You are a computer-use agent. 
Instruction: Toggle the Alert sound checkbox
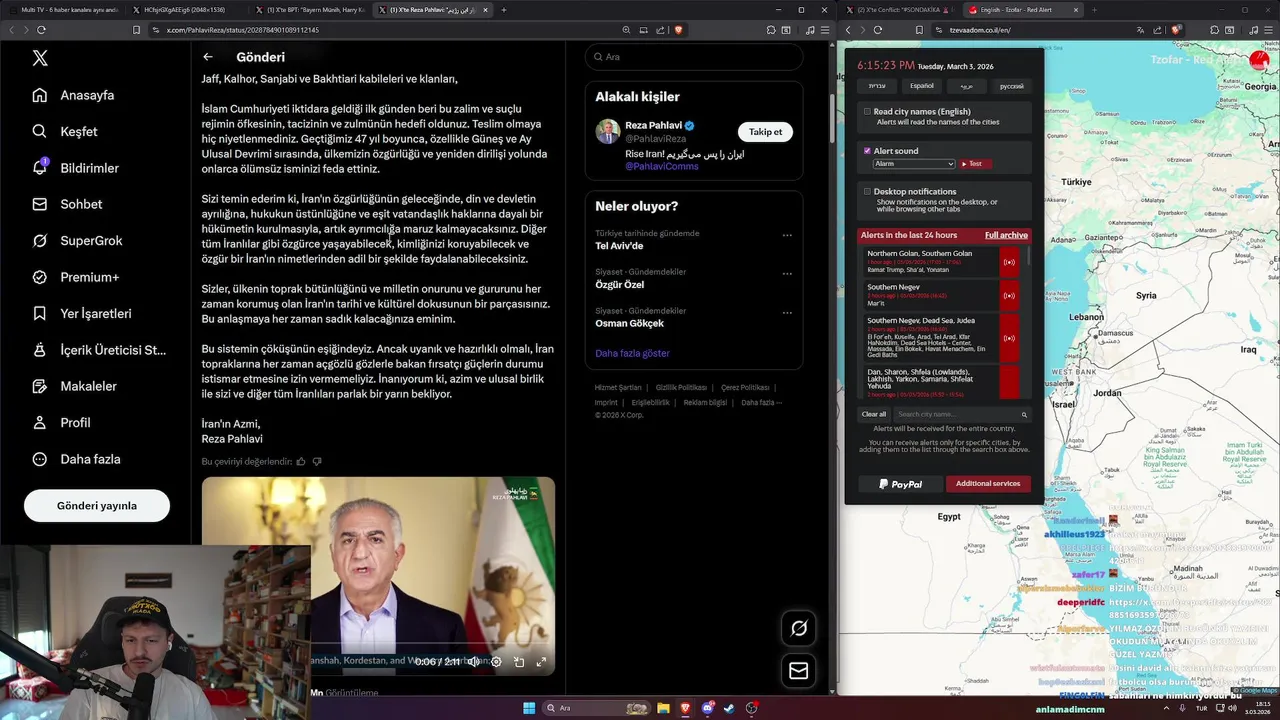point(867,151)
